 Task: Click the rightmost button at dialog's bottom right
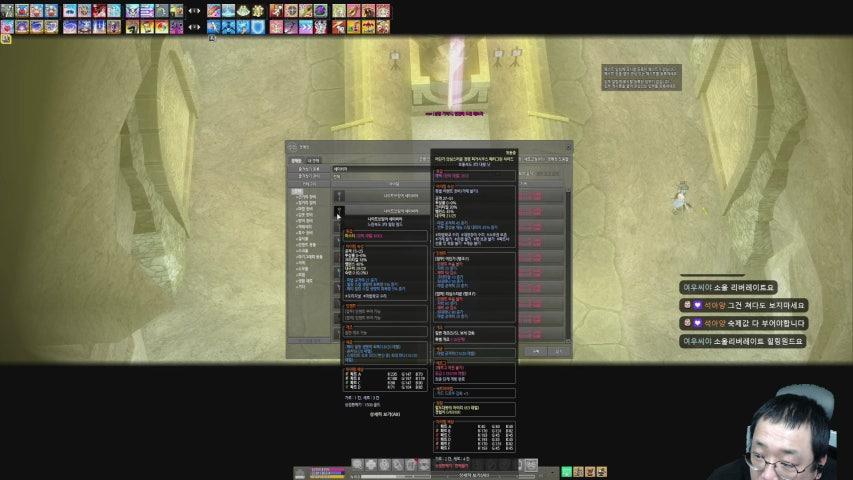tap(559, 352)
